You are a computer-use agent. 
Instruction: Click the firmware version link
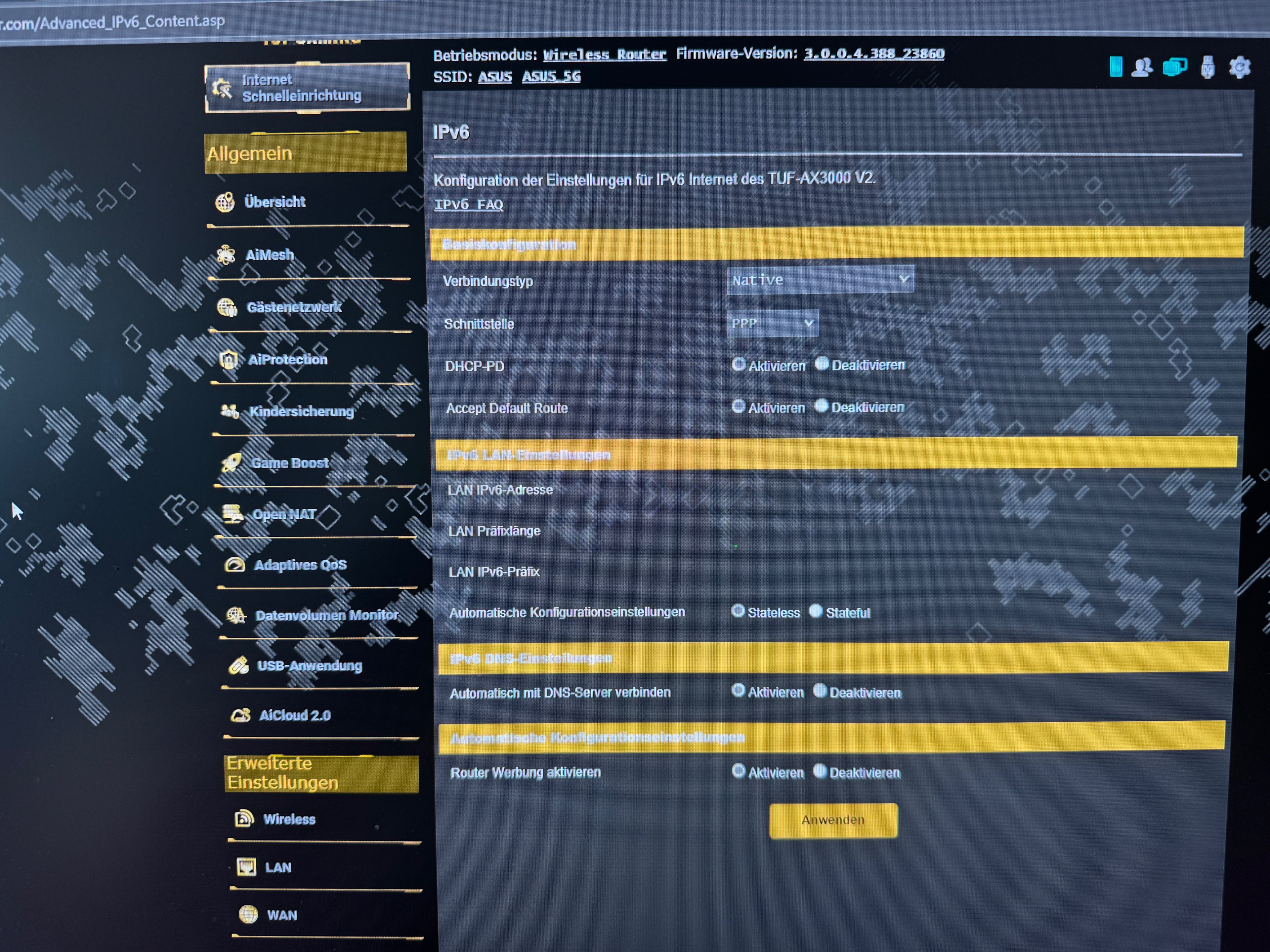click(x=873, y=53)
